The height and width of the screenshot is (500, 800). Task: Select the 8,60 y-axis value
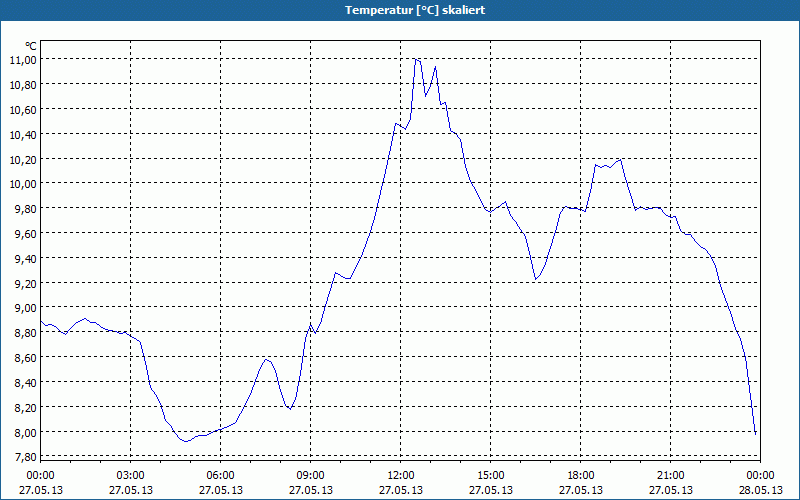(26, 358)
